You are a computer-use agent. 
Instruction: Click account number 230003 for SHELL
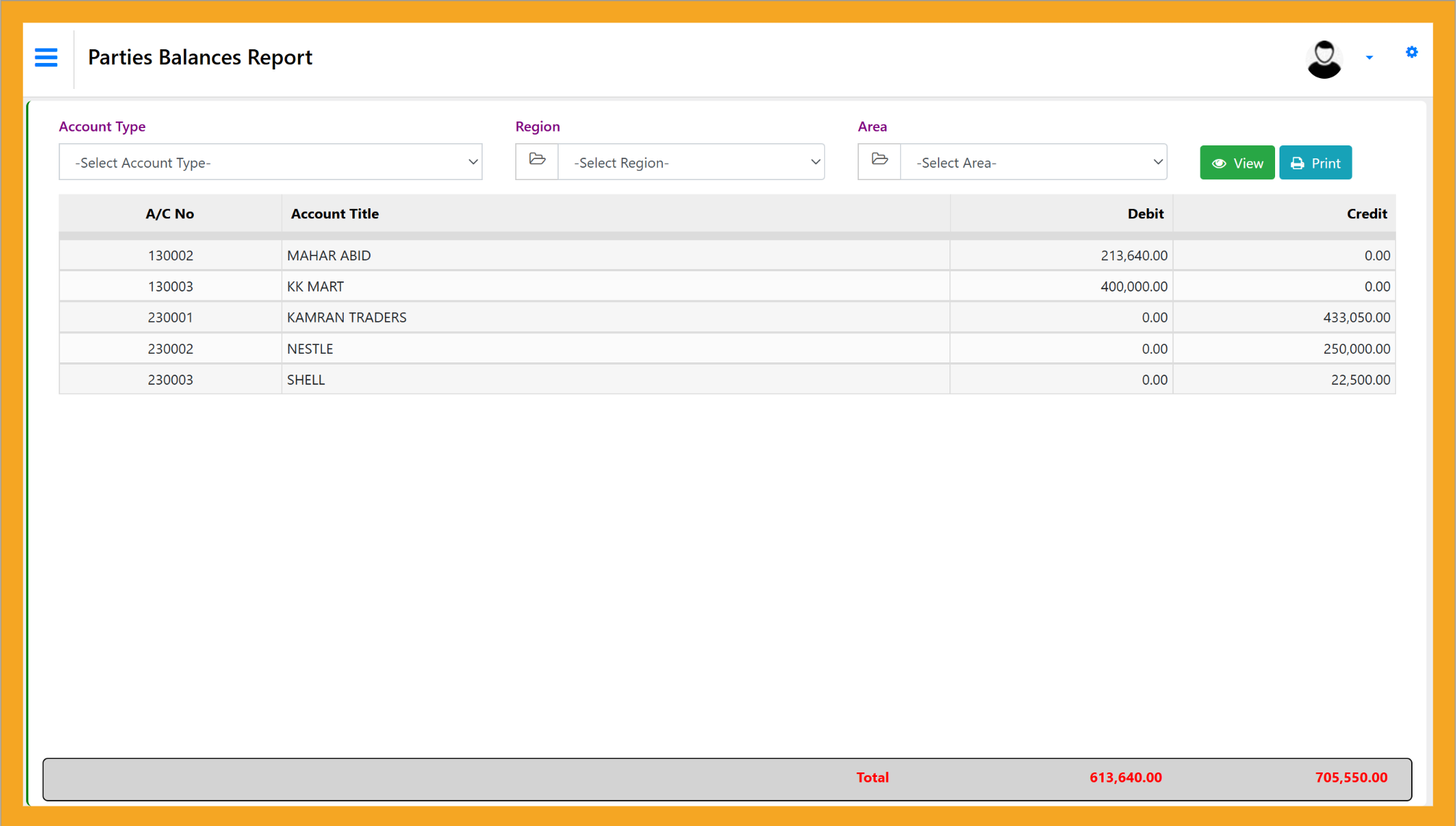tap(170, 380)
